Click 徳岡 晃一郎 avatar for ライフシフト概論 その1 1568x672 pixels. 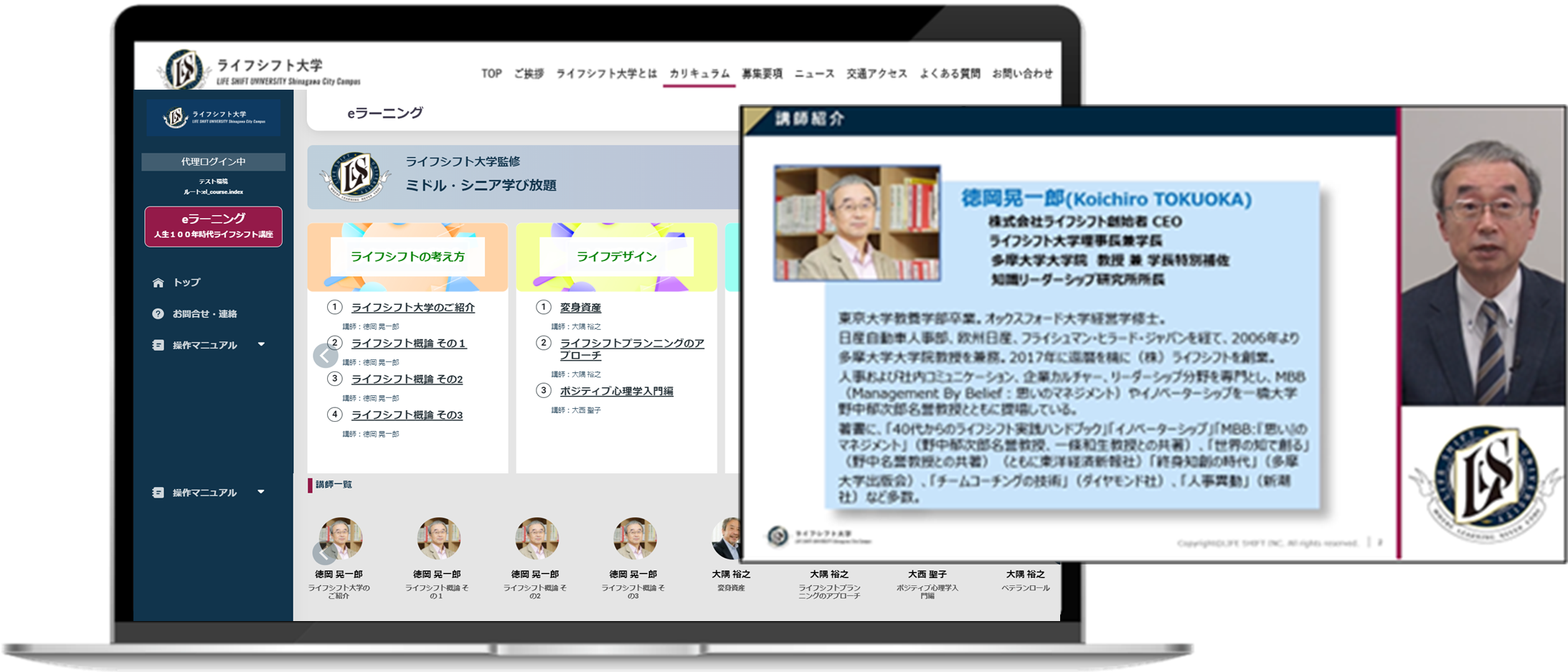[438, 539]
